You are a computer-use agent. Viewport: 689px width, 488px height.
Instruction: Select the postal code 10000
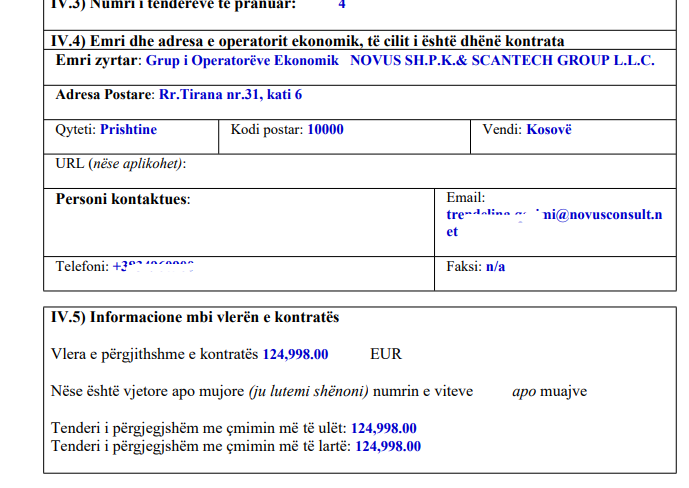[x=325, y=130]
